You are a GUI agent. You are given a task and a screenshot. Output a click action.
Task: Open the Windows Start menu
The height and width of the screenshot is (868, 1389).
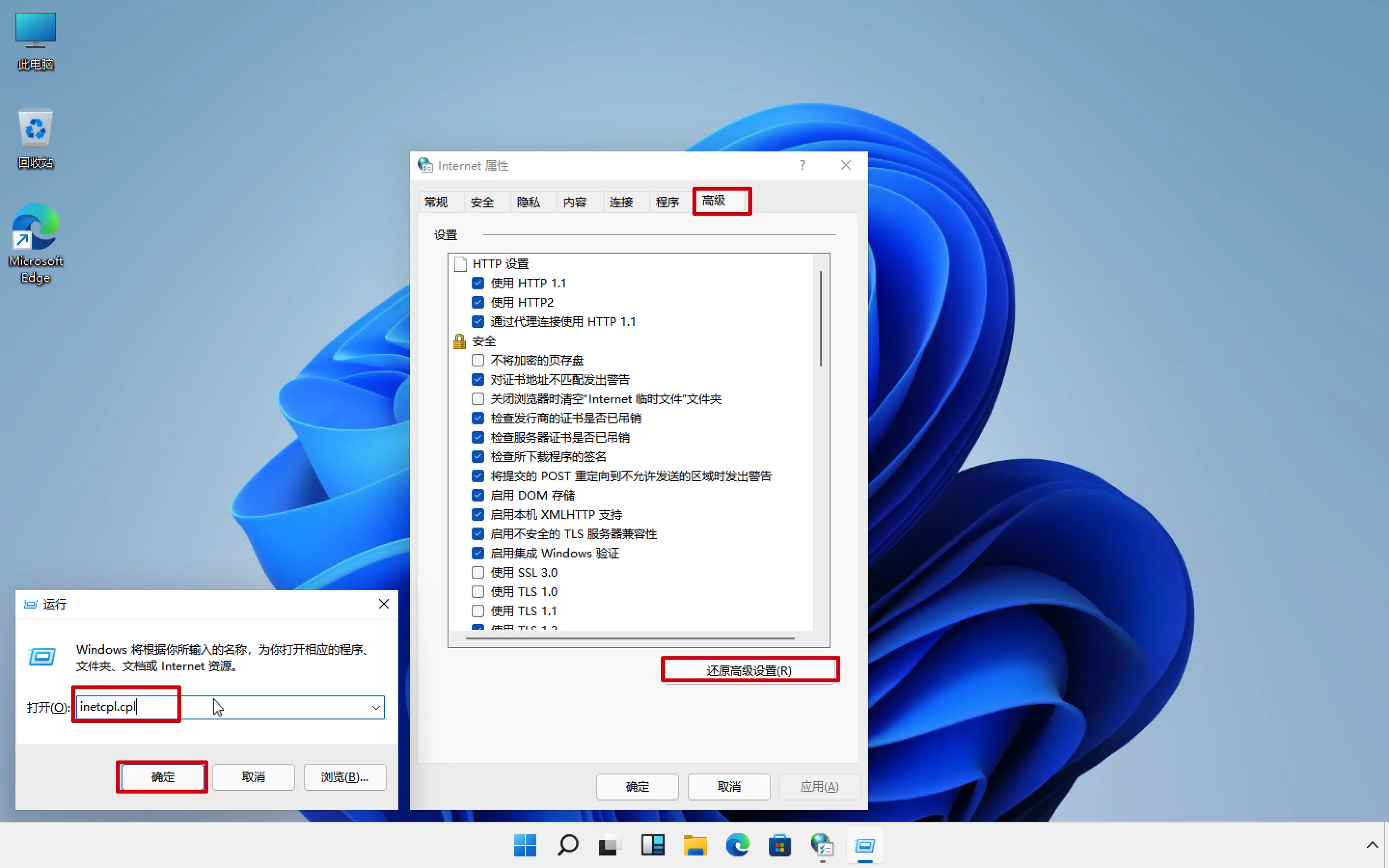[525, 845]
